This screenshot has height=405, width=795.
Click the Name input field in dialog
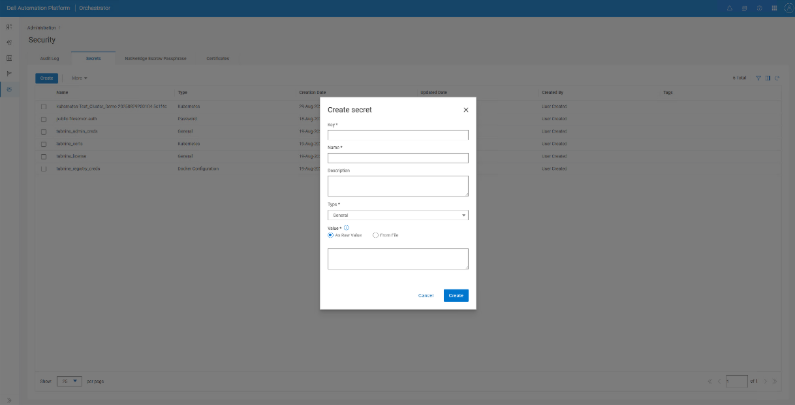point(398,158)
